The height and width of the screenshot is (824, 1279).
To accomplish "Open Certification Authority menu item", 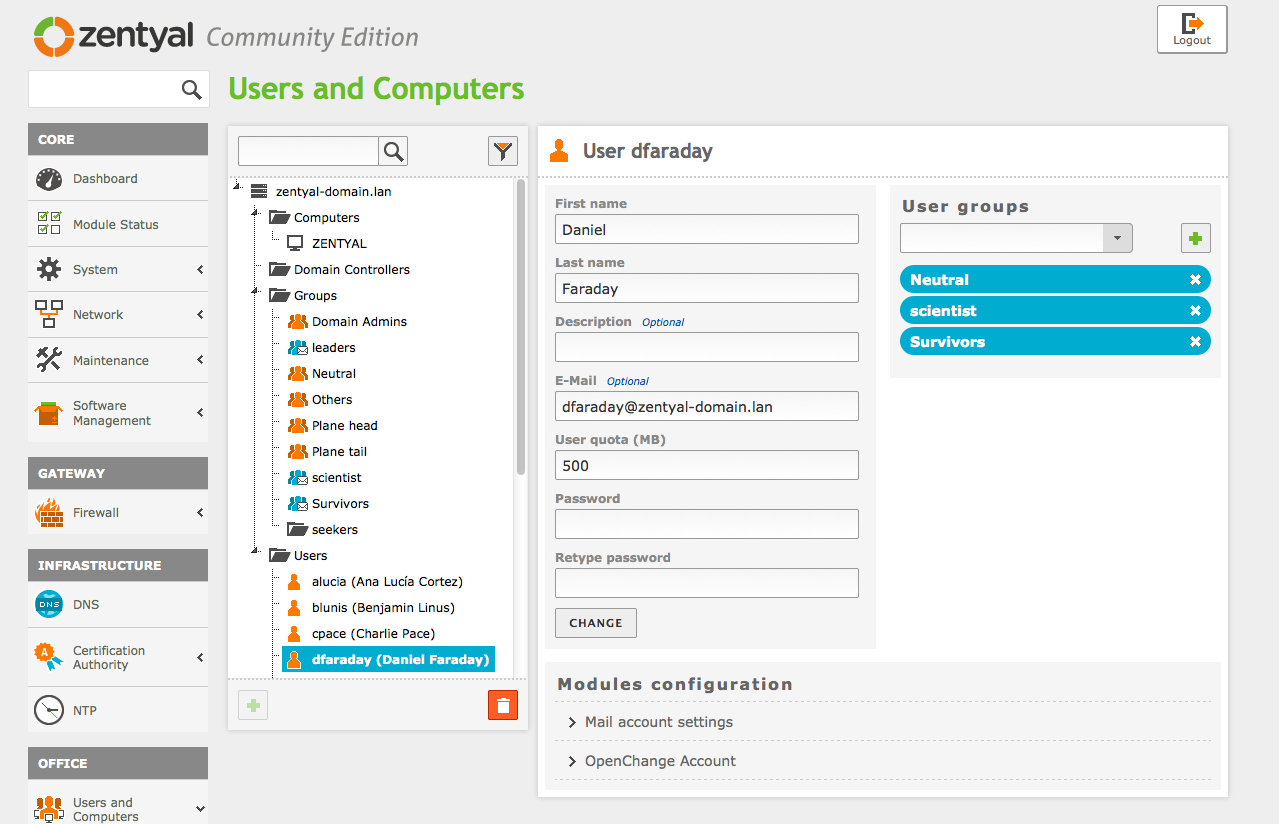I will (118, 657).
